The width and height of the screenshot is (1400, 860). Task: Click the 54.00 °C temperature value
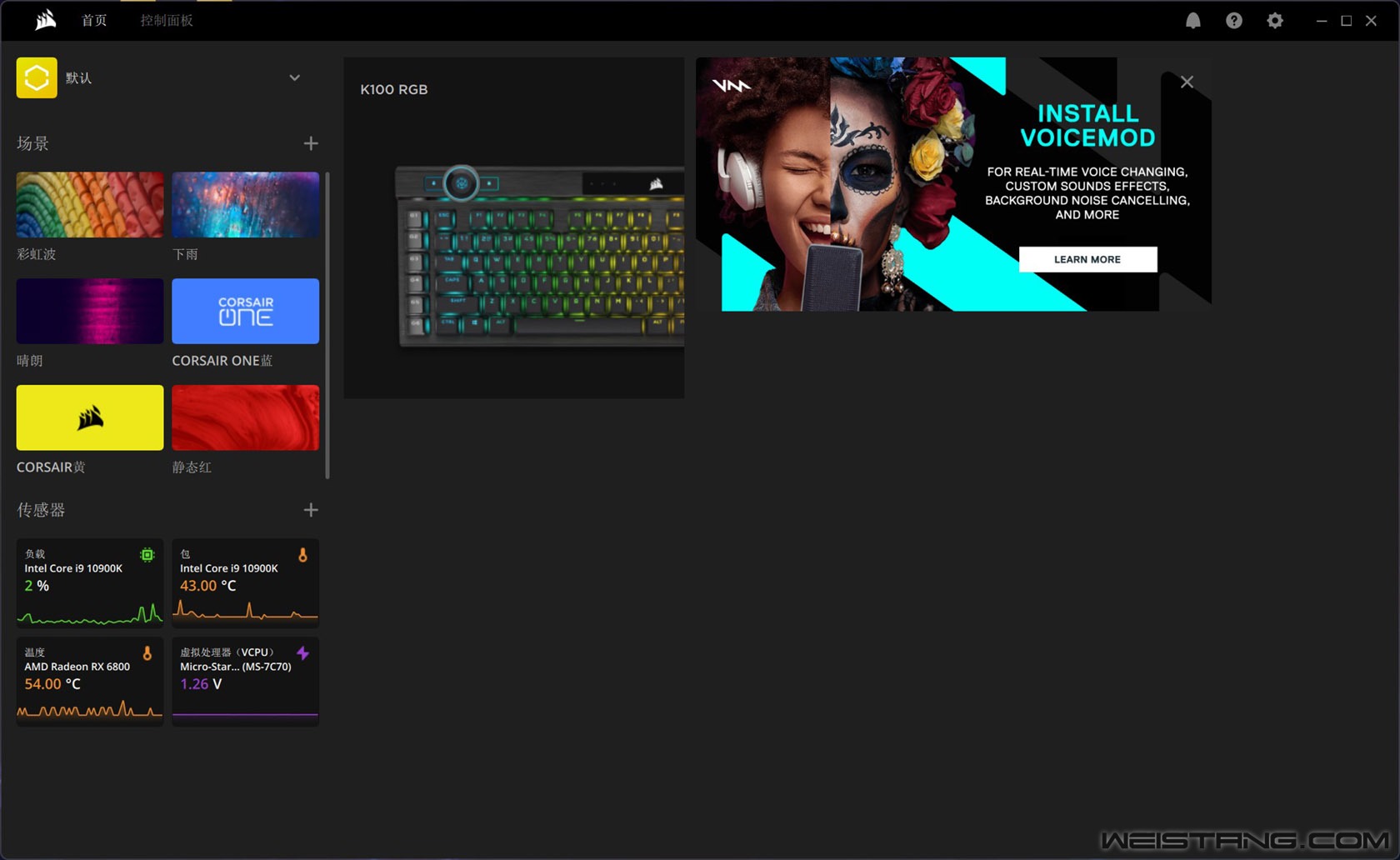click(x=52, y=684)
